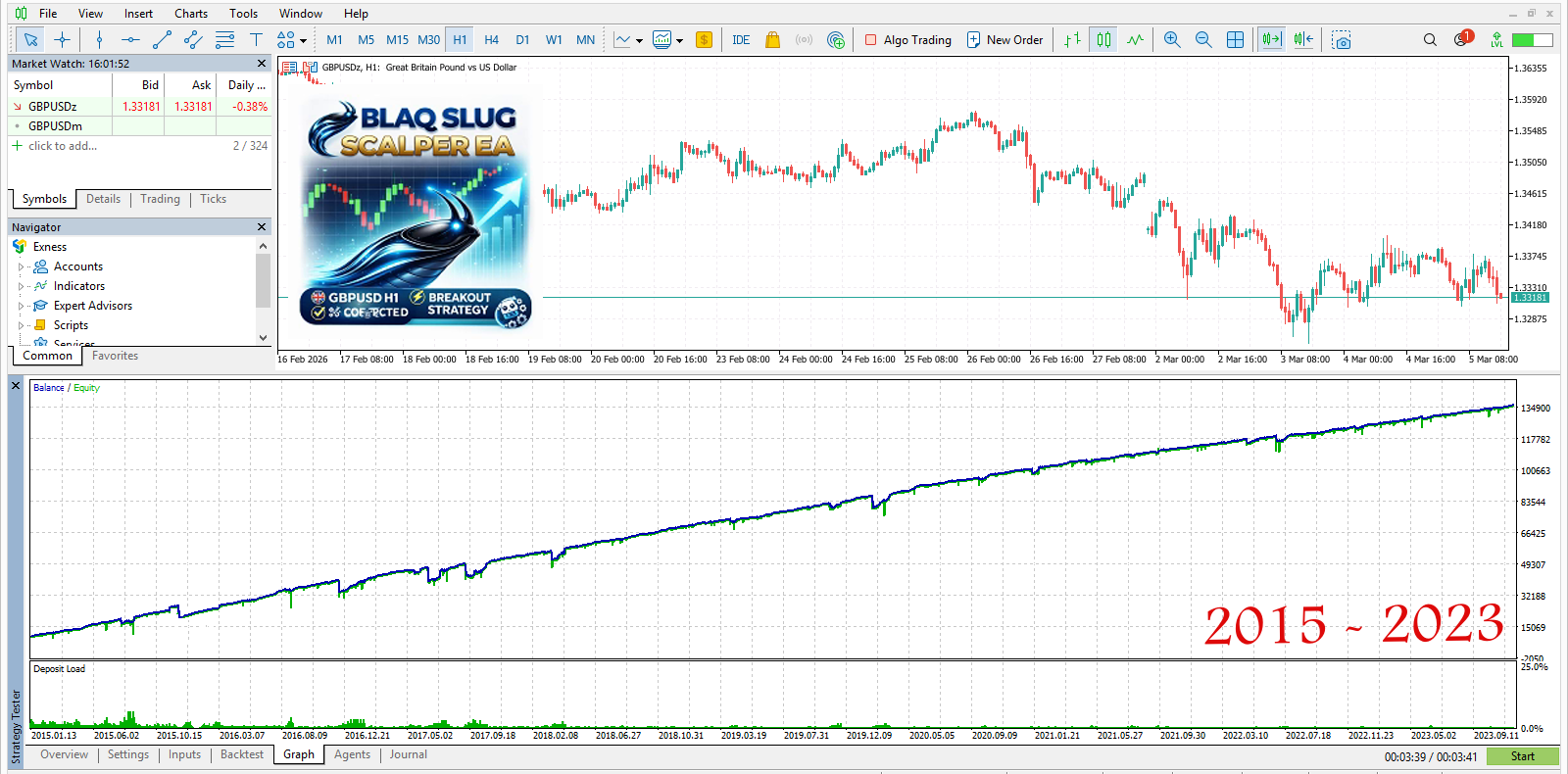
Task: Expand the Indicators tree node
Action: (22, 286)
